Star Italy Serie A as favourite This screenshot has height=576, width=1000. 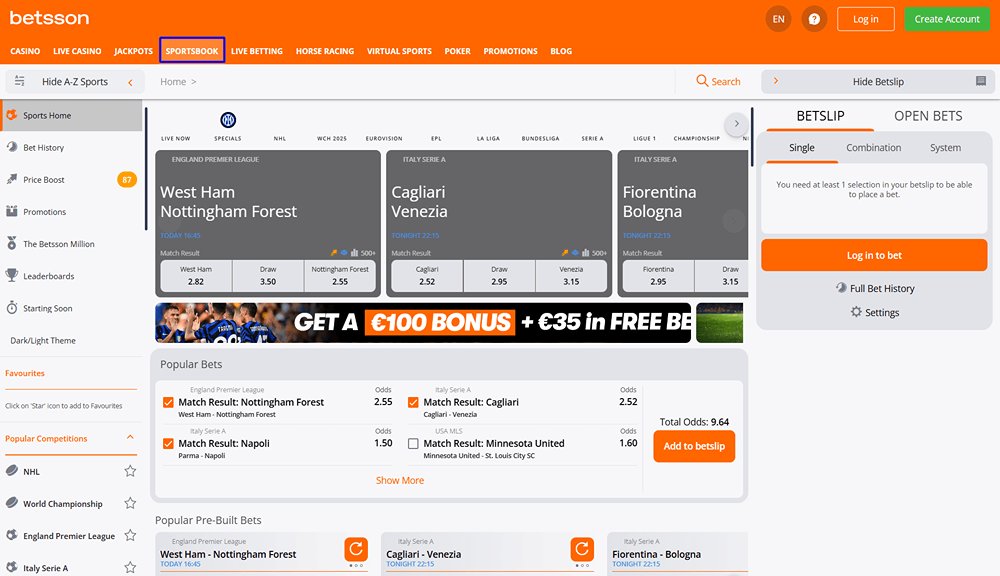[x=130, y=567]
